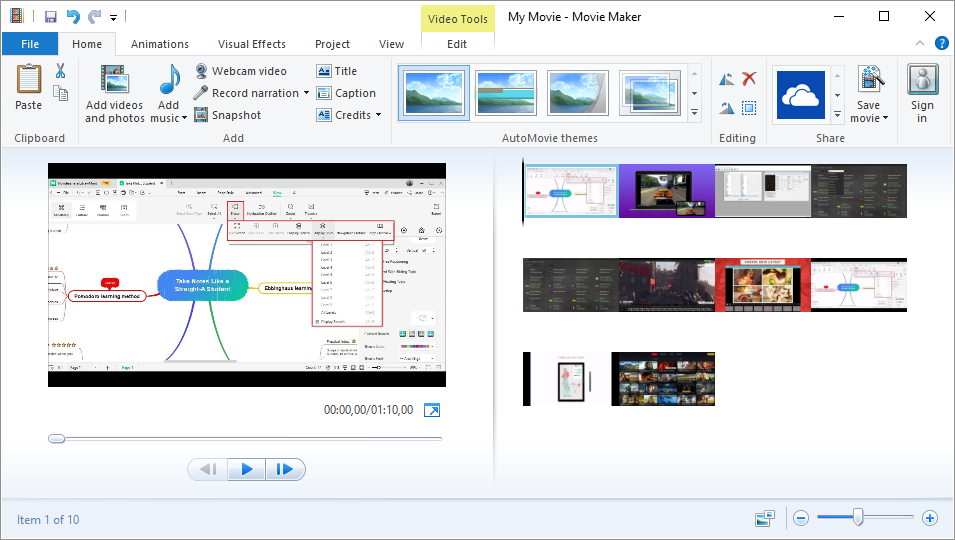955x540 pixels.
Task: Expand the AutoMovie themes gallery
Action: click(694, 112)
